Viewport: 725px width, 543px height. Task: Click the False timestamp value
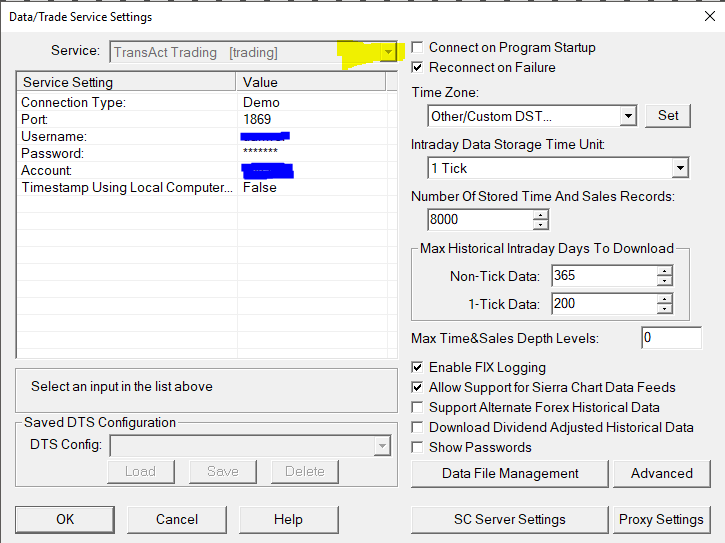[260, 187]
